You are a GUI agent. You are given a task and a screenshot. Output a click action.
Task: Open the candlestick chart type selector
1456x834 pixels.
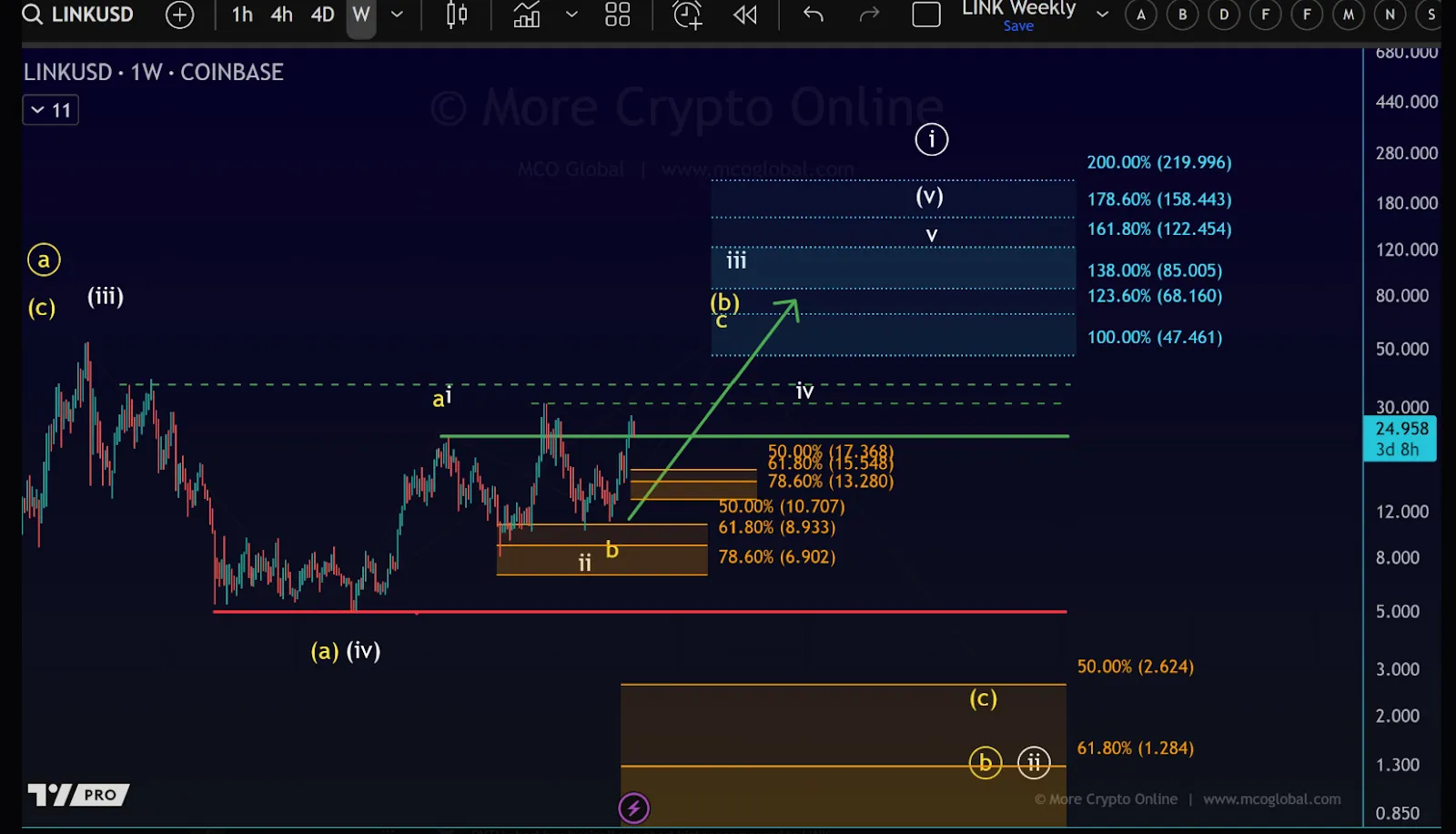pos(457,15)
